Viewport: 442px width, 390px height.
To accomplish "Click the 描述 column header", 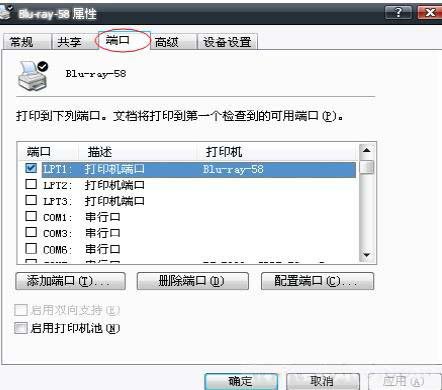I will pyautogui.click(x=137, y=152).
